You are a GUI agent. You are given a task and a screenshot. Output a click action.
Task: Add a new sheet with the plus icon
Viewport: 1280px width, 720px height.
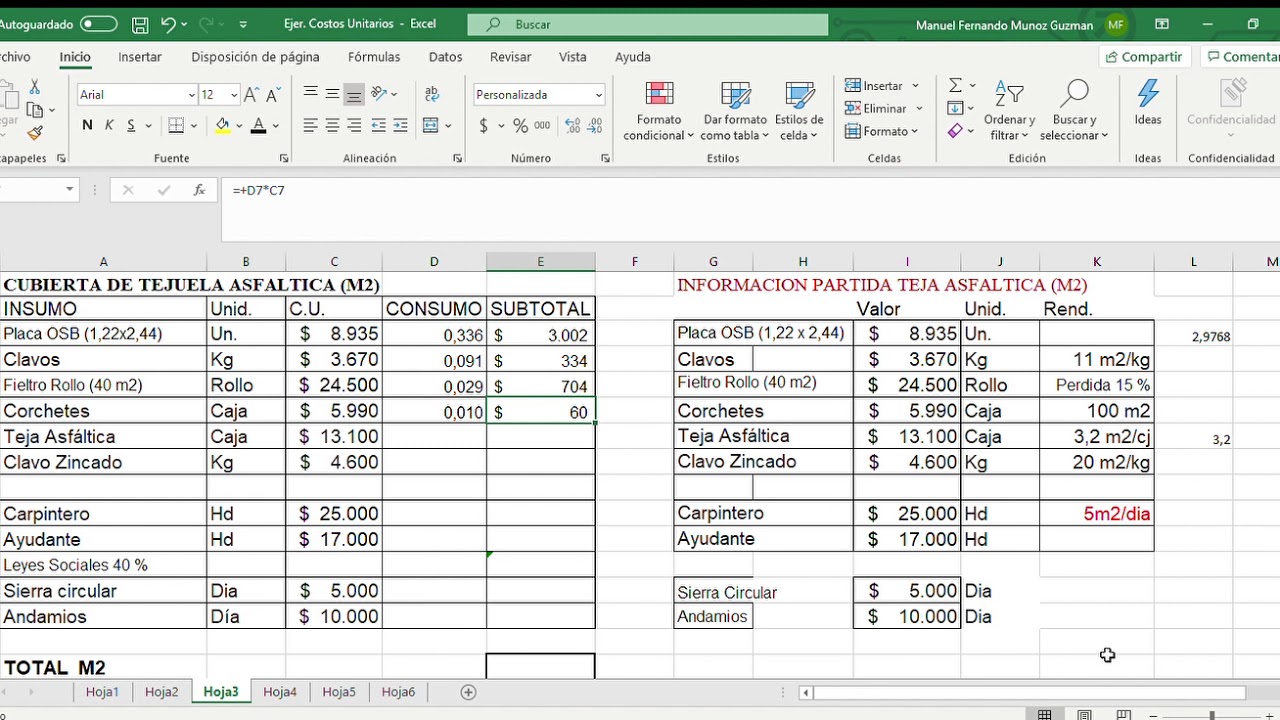point(468,692)
